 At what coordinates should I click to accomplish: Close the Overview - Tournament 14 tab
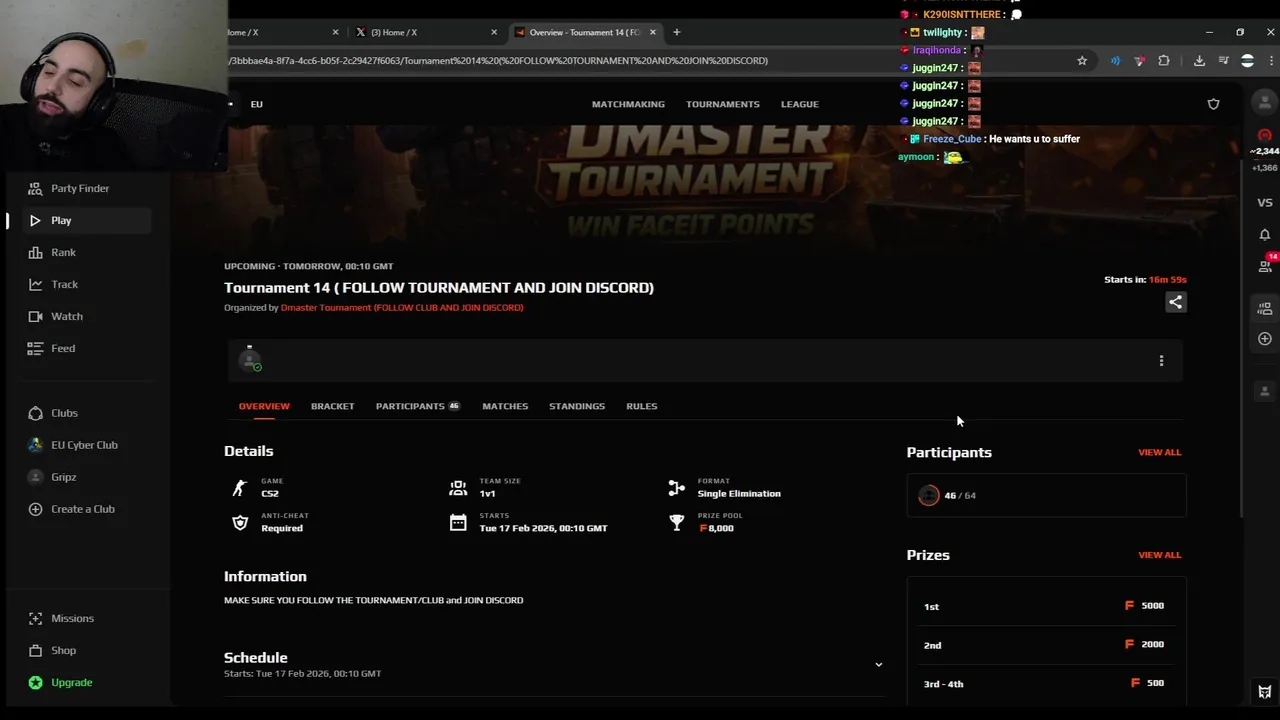click(653, 32)
